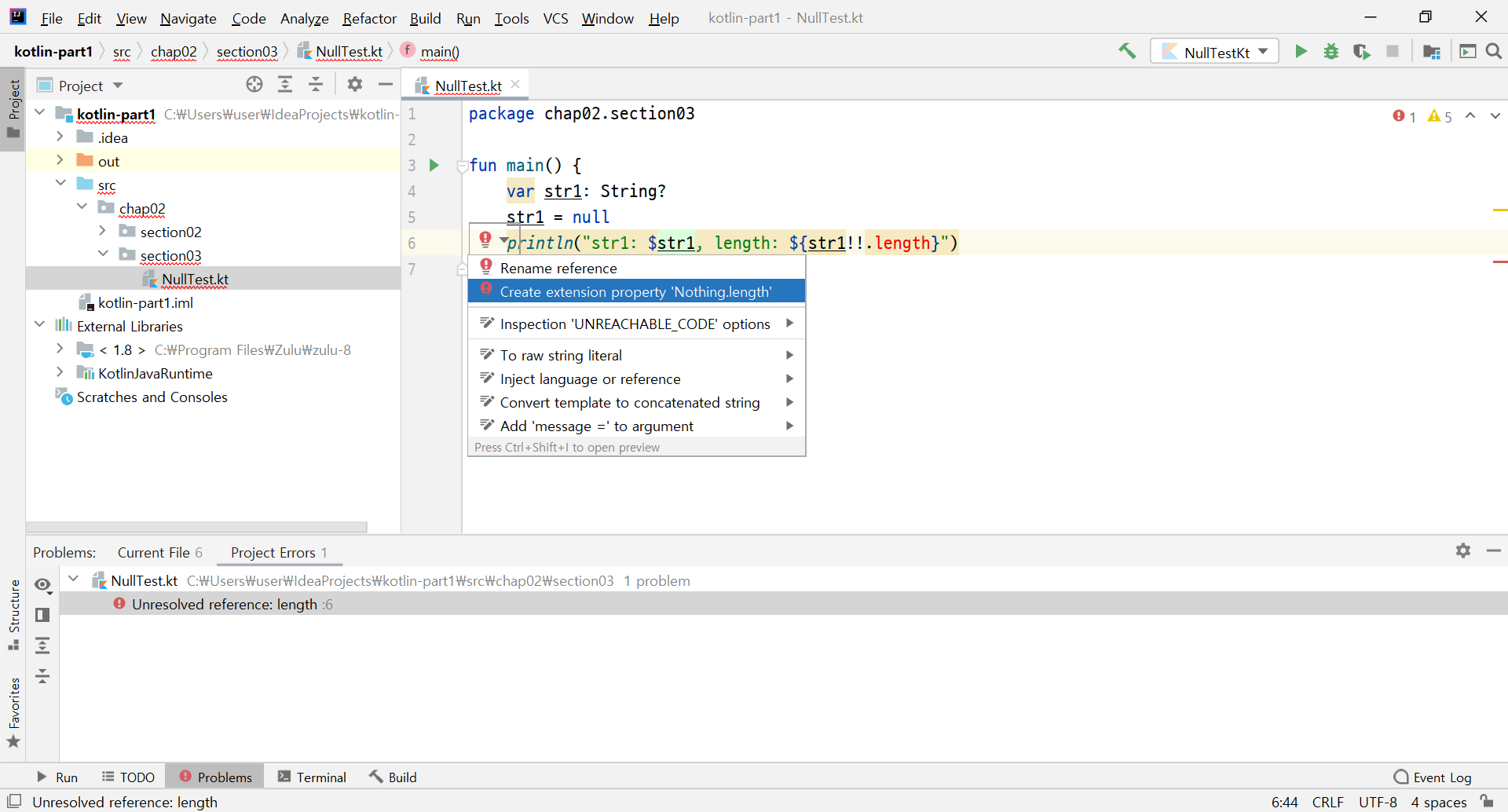Click the read-only lock icon in status bar

(x=1487, y=801)
